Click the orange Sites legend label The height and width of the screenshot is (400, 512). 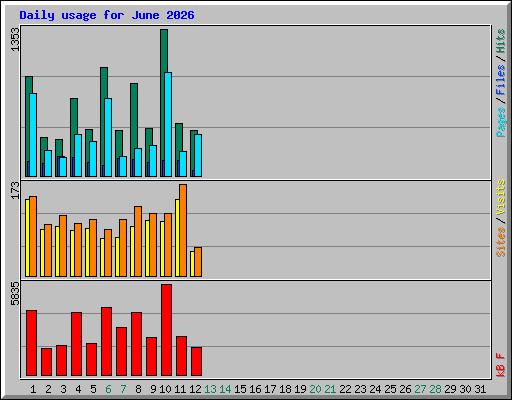point(501,242)
